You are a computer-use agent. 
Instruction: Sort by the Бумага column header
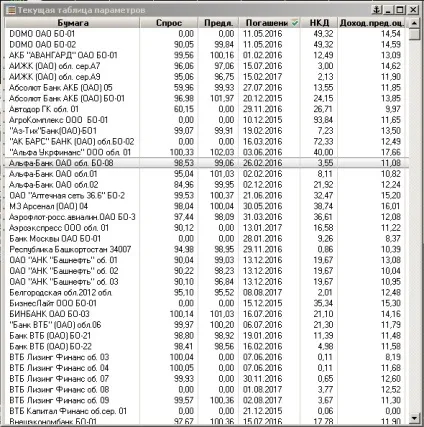[x=72, y=23]
